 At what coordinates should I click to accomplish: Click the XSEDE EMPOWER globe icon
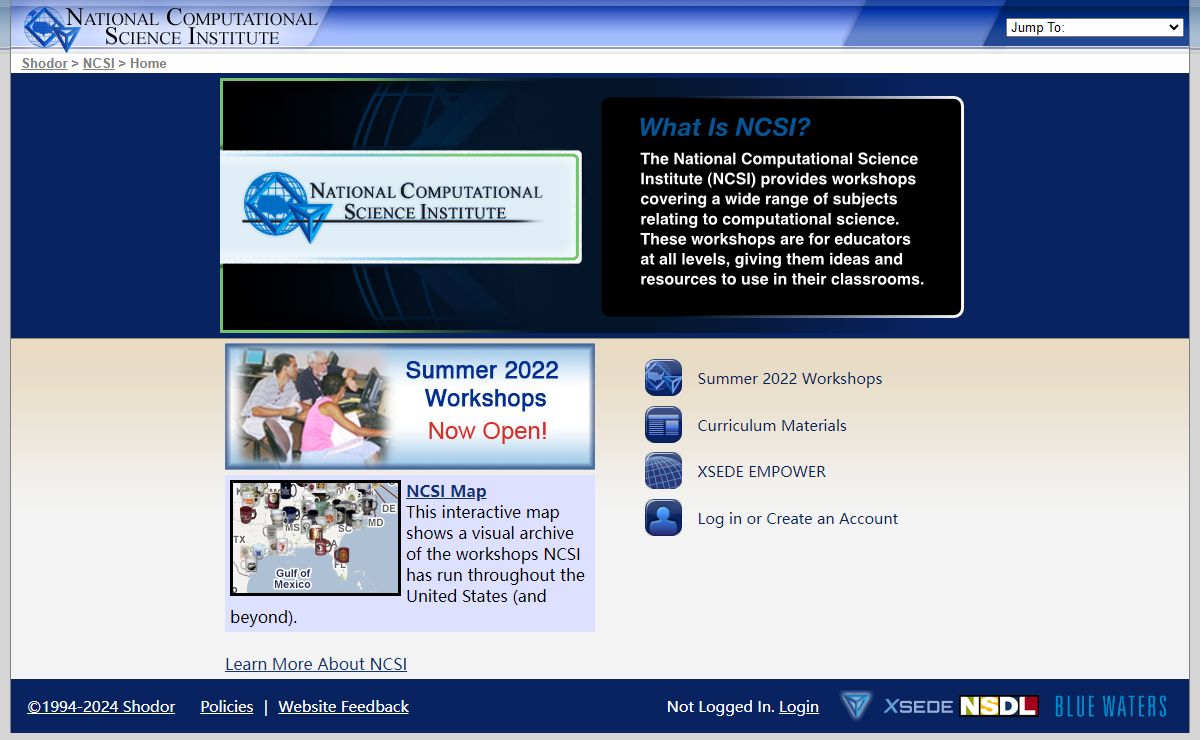(x=663, y=471)
